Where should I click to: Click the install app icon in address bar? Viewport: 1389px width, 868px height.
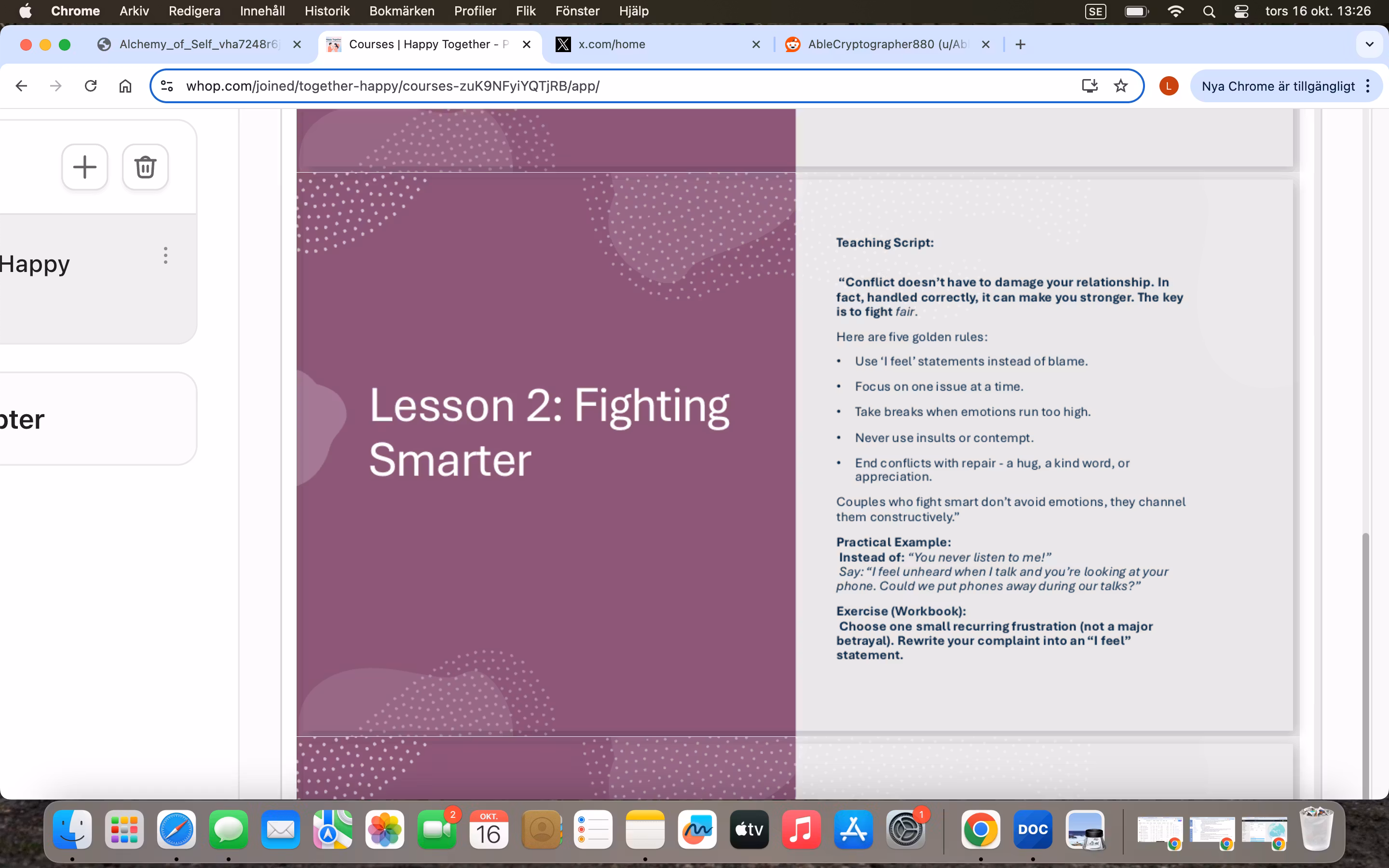[1089, 86]
